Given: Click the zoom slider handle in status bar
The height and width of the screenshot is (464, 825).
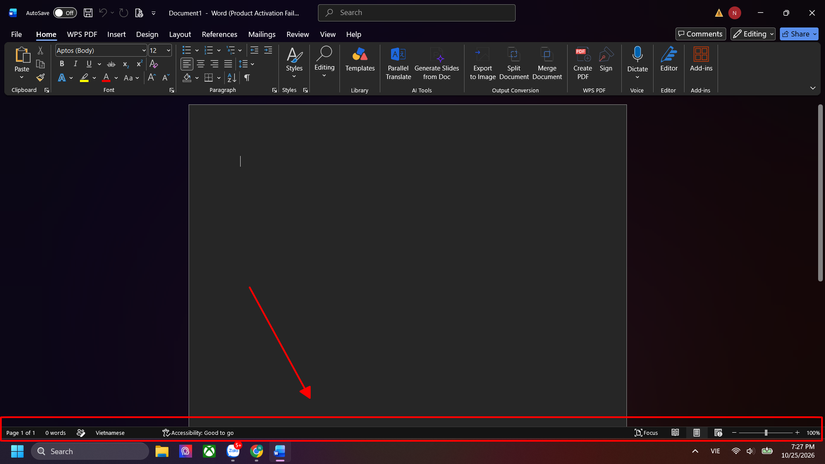Looking at the screenshot, I should [766, 432].
